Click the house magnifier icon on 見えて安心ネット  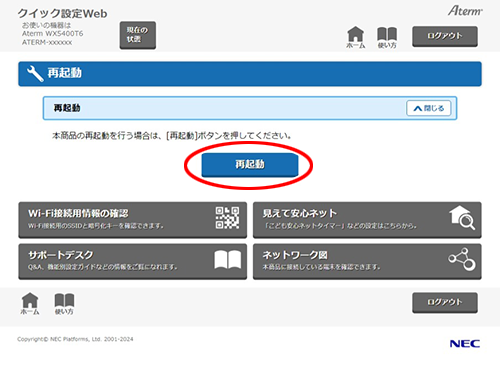coord(462,218)
